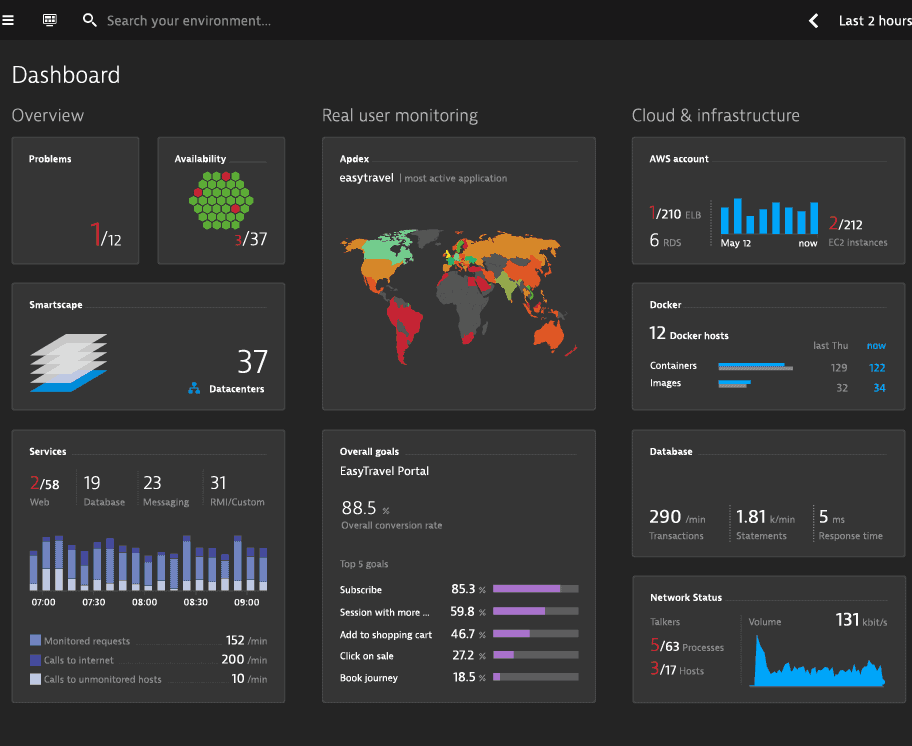The image size is (912, 746).
Task: Click the Containers comparison bar
Action: (x=755, y=367)
